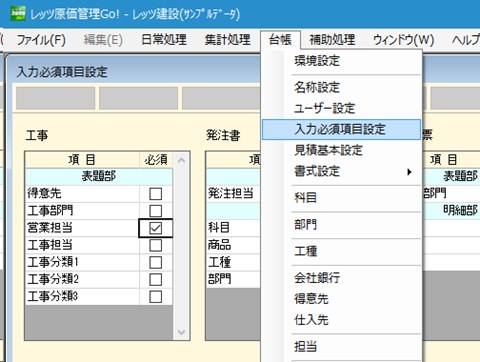Viewport: 480px width, 362px height.
Task: Select 環境設定 from the 台帳 menu
Action: pos(317,61)
